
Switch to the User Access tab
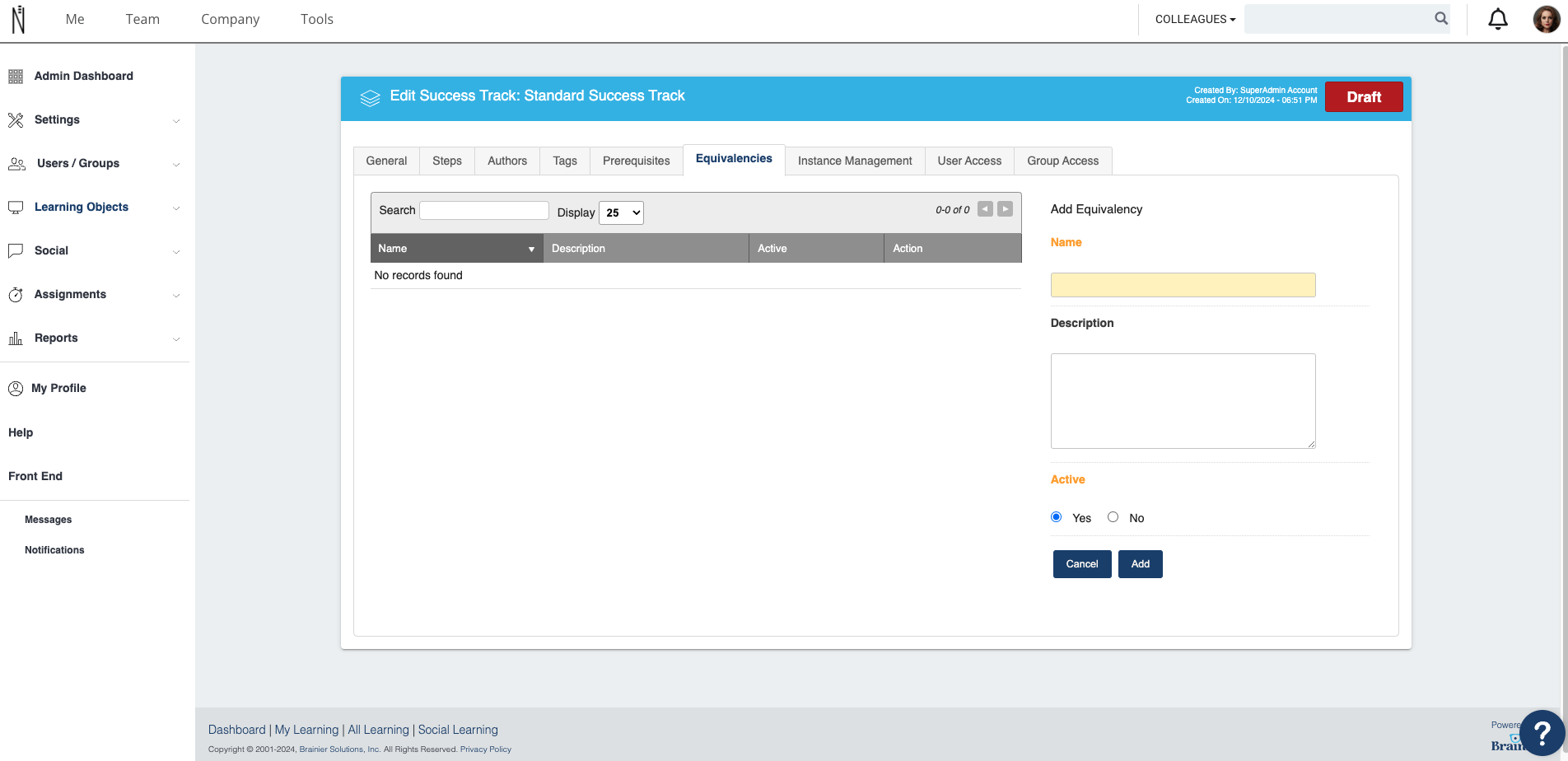pyautogui.click(x=969, y=161)
